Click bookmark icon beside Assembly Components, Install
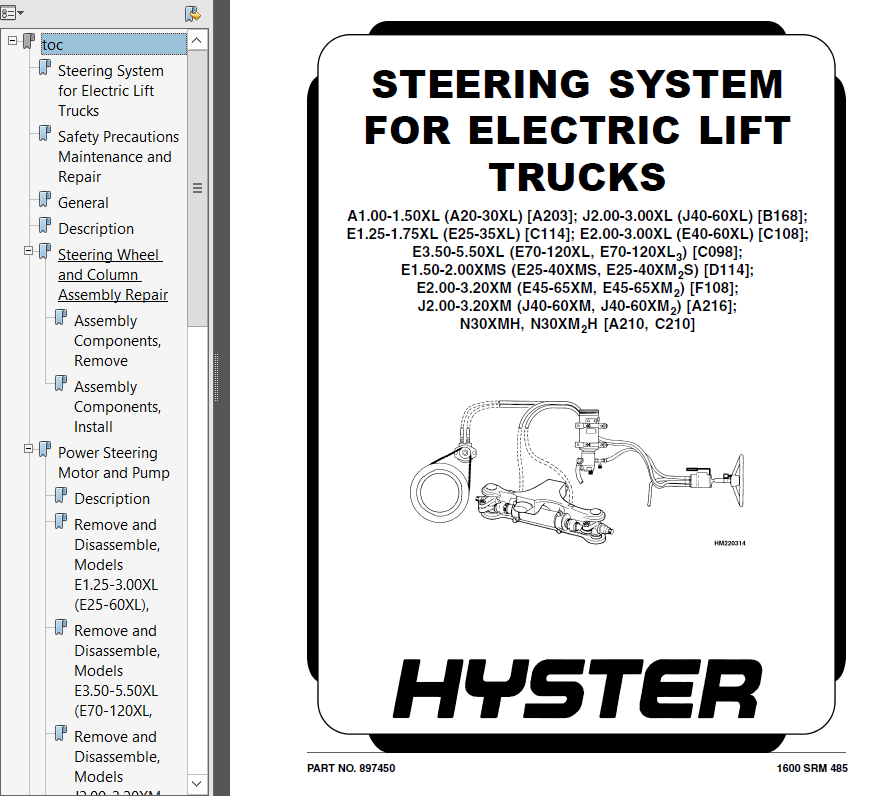The image size is (880, 796). click(x=61, y=384)
